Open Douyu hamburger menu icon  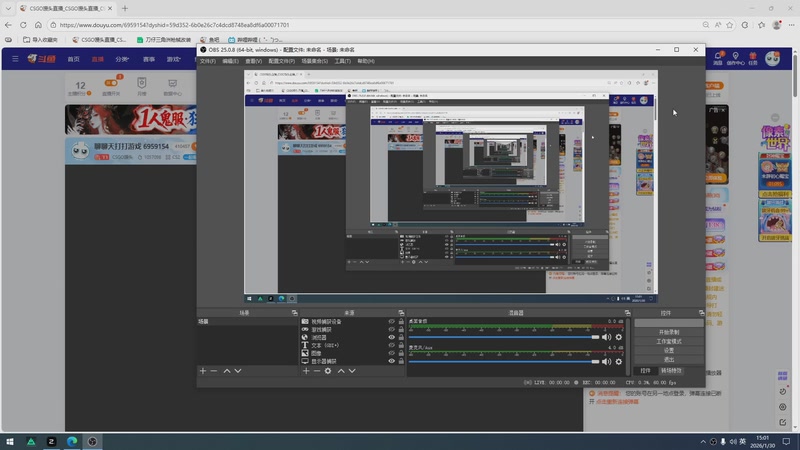(15, 59)
